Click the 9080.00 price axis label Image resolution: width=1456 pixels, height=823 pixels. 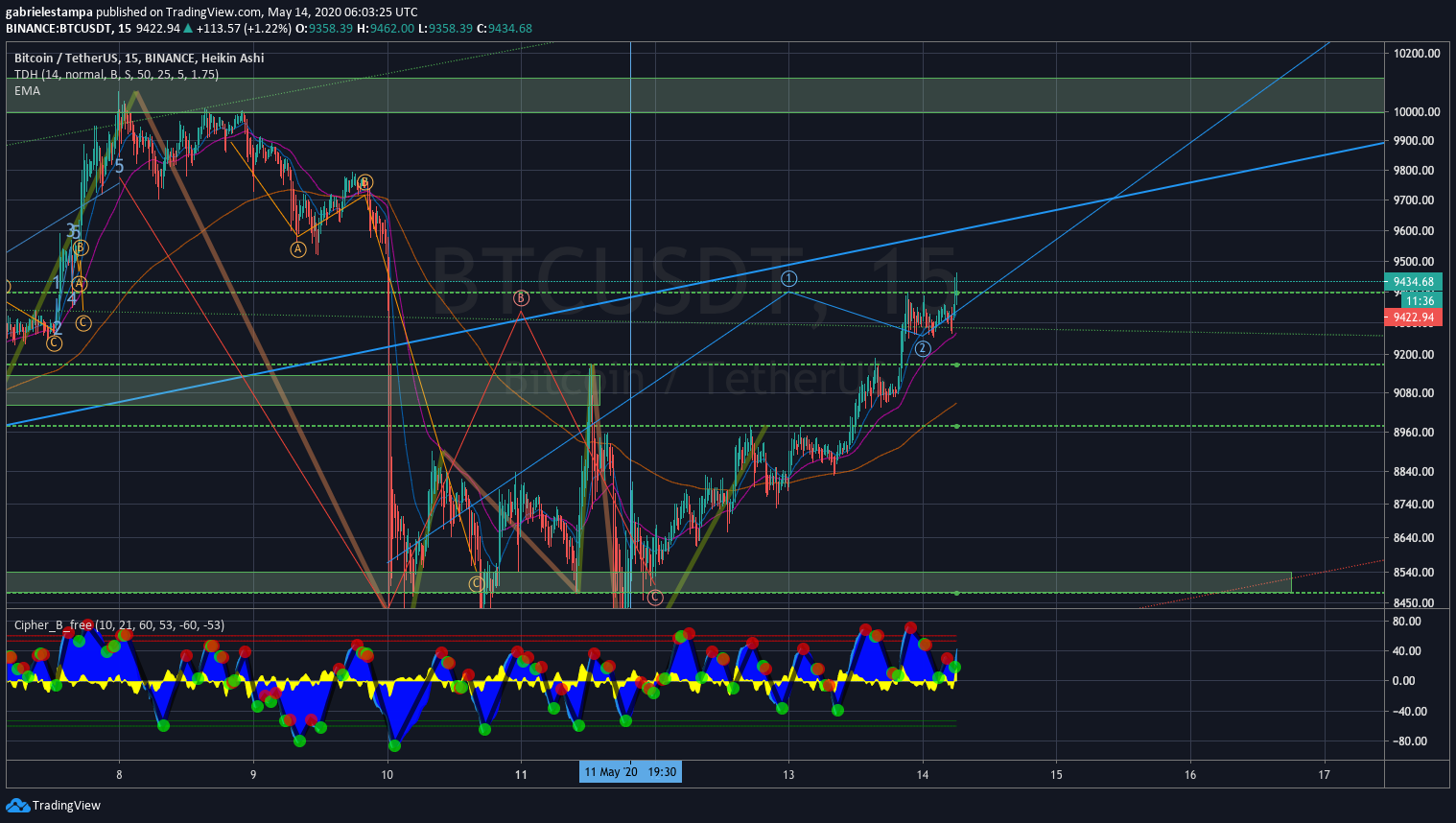pyautogui.click(x=1414, y=393)
